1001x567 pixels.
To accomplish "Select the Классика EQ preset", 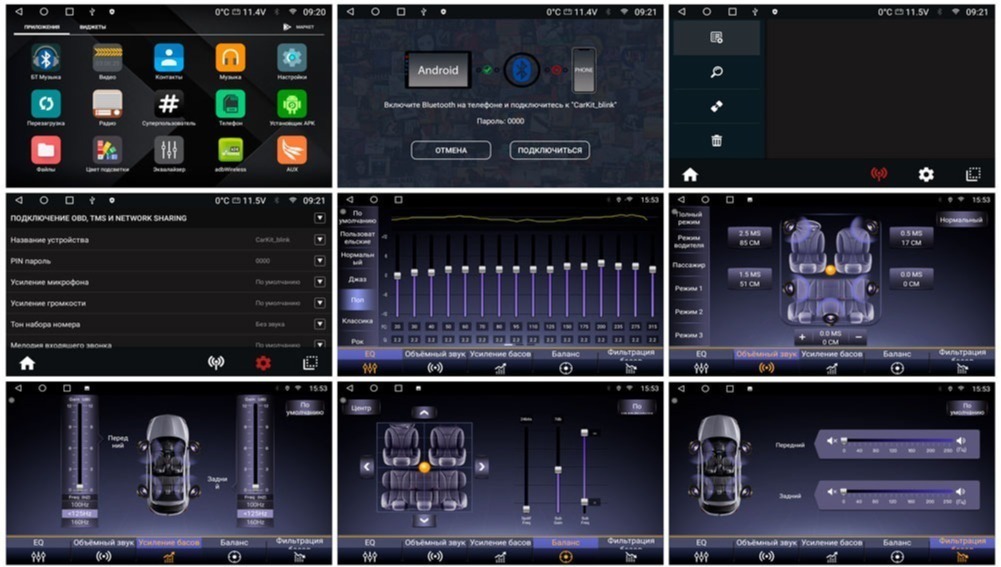I will click(358, 321).
